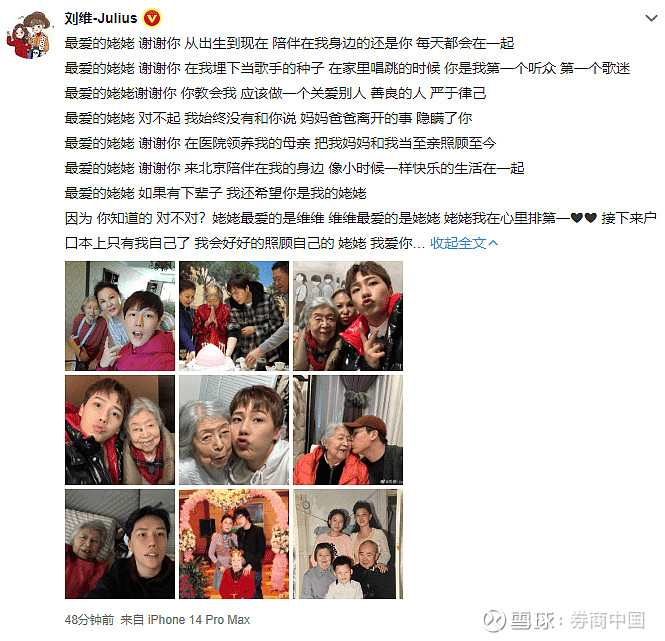Open photo under pink flower arch
Image resolution: width=665 pixels, height=641 pixels.
[234, 544]
